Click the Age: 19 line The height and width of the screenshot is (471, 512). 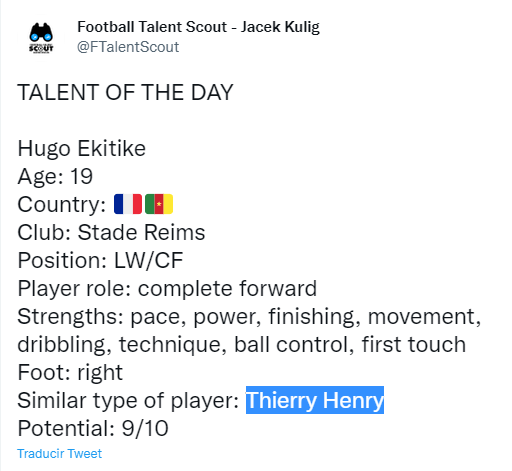[x=55, y=176]
